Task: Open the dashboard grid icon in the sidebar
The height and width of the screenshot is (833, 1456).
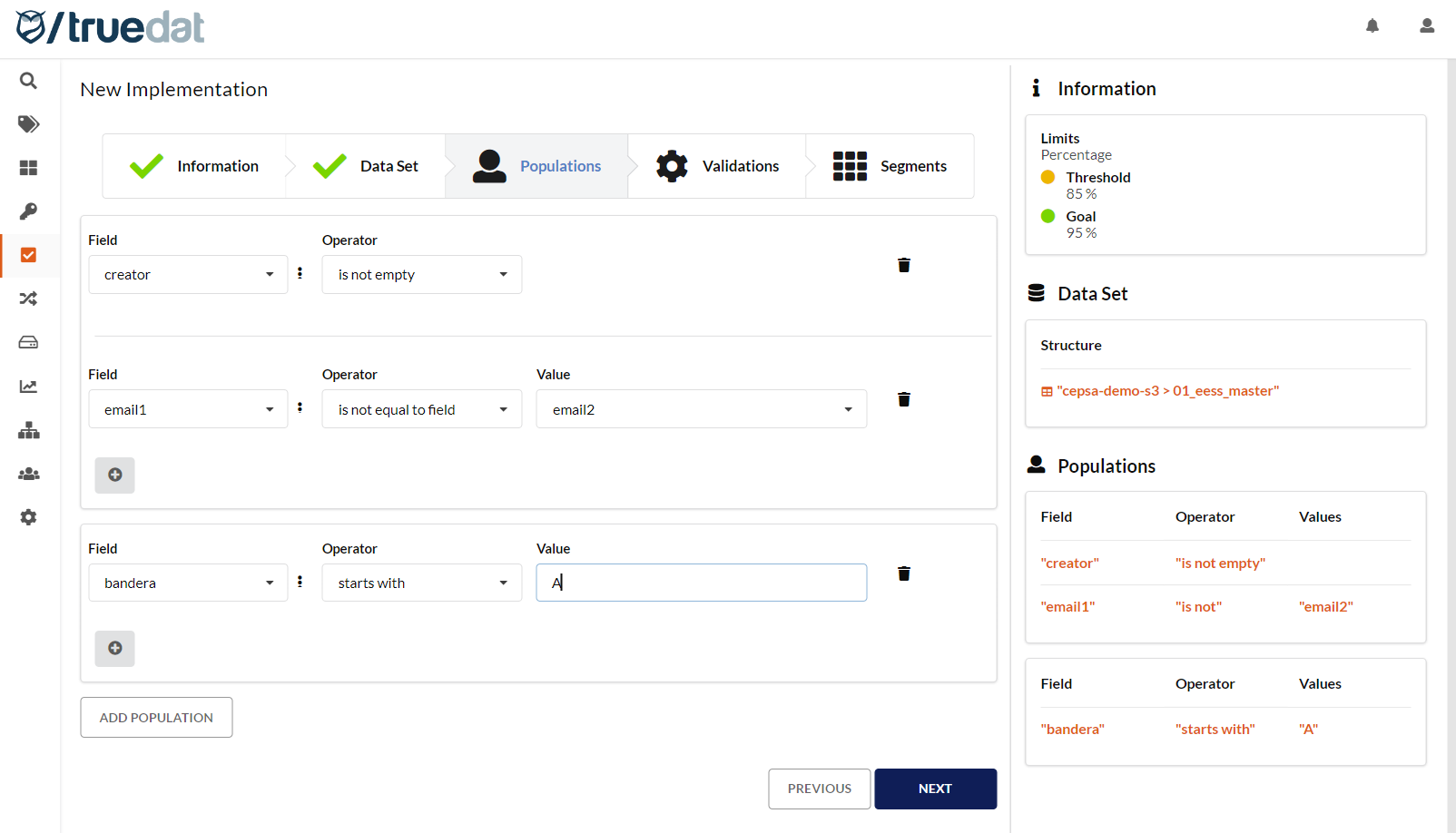Action: click(x=28, y=168)
